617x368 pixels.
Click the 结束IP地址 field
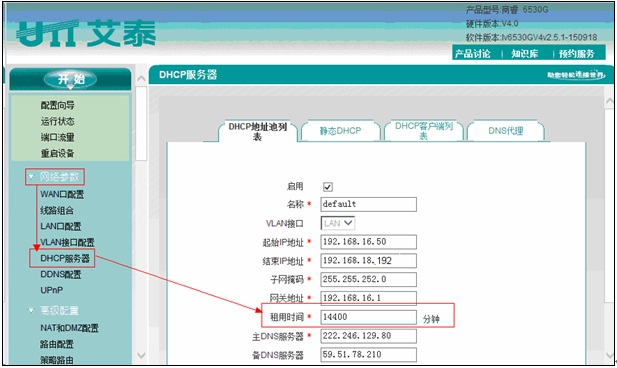point(368,261)
